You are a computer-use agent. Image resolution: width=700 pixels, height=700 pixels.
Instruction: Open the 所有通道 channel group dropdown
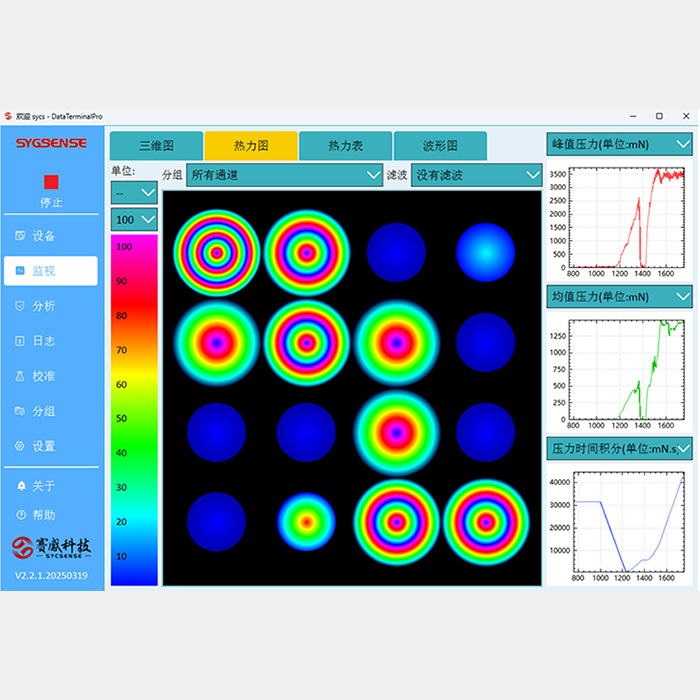coord(285,175)
